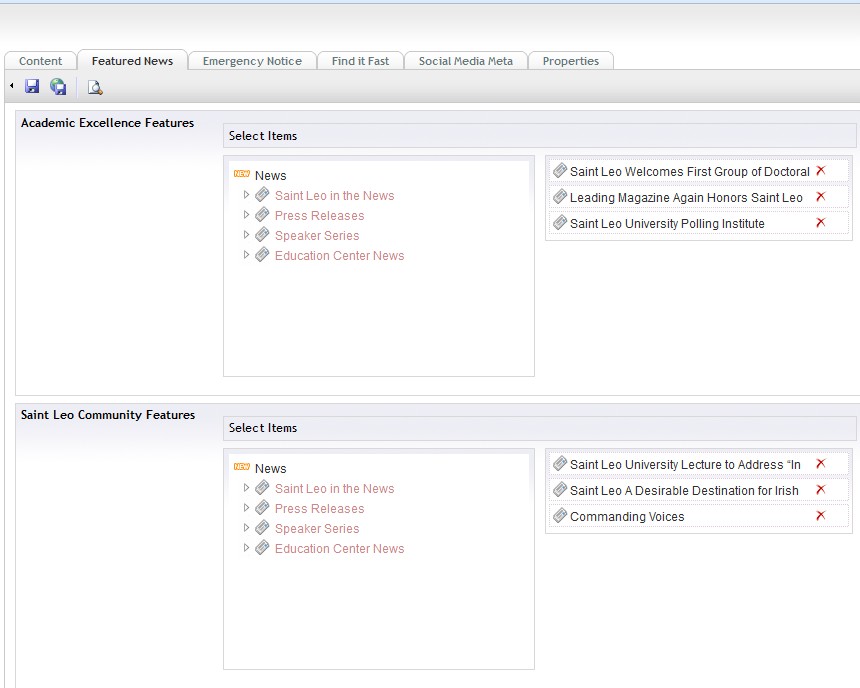860x688 pixels.
Task: Click tag icon of 'Saint Leo University Polling Institute'
Action: pyautogui.click(x=560, y=222)
